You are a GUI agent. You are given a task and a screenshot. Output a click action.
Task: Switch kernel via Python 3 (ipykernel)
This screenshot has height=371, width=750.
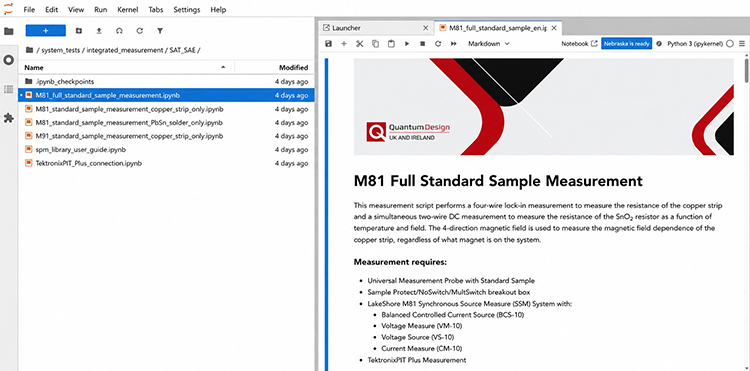[695, 44]
